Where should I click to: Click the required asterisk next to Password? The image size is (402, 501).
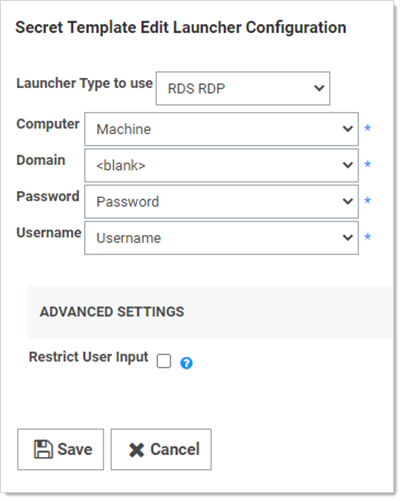(x=368, y=201)
